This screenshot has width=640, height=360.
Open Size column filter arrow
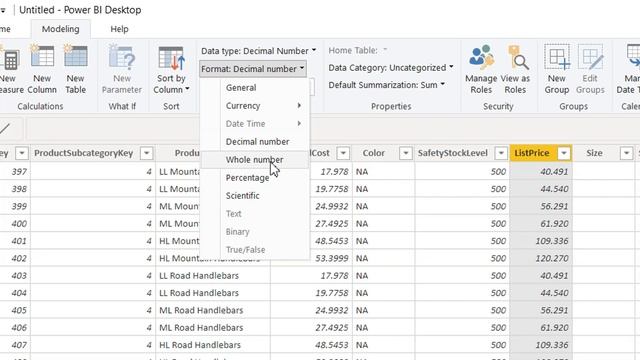tap(626, 153)
